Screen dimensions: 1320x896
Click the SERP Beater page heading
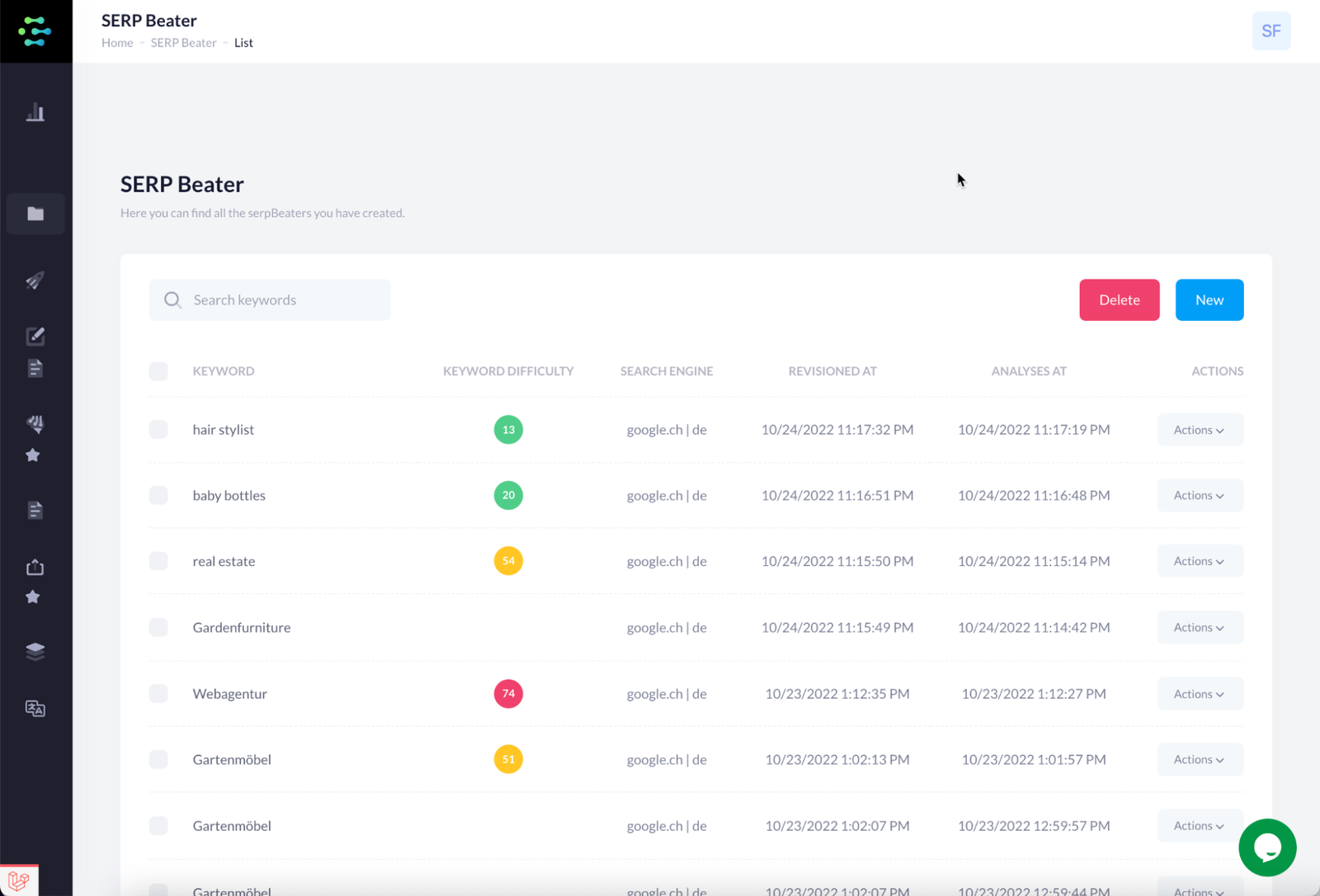(x=182, y=184)
